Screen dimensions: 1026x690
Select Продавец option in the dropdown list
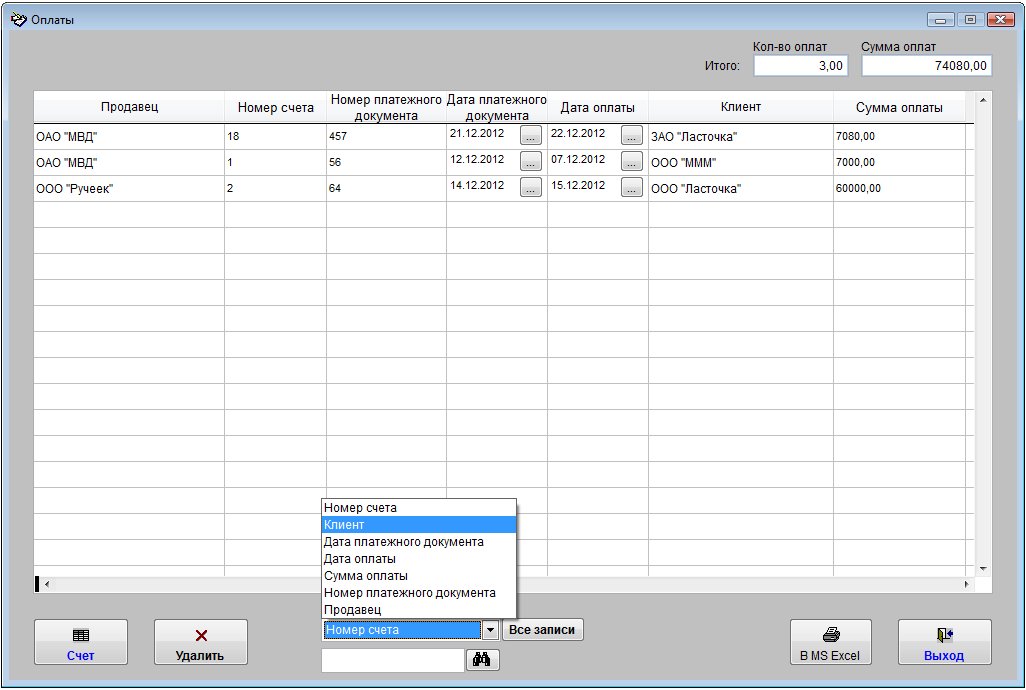[418, 609]
